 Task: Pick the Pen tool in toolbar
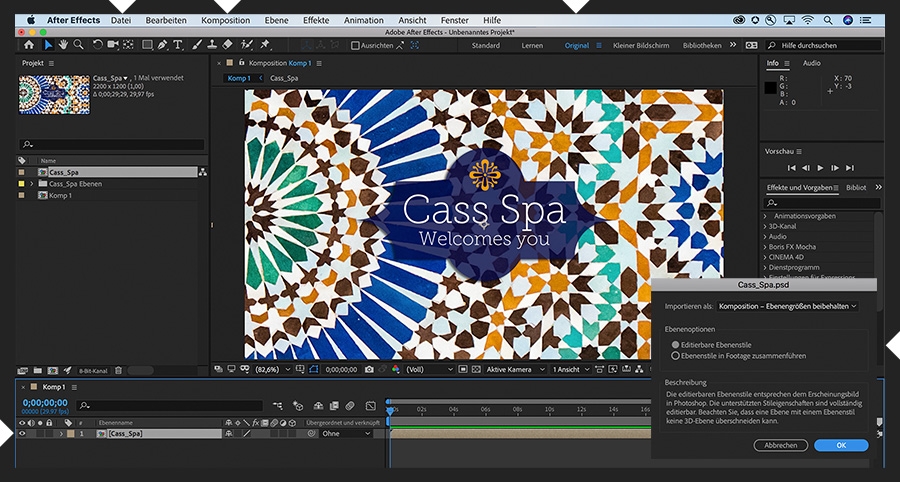point(163,45)
